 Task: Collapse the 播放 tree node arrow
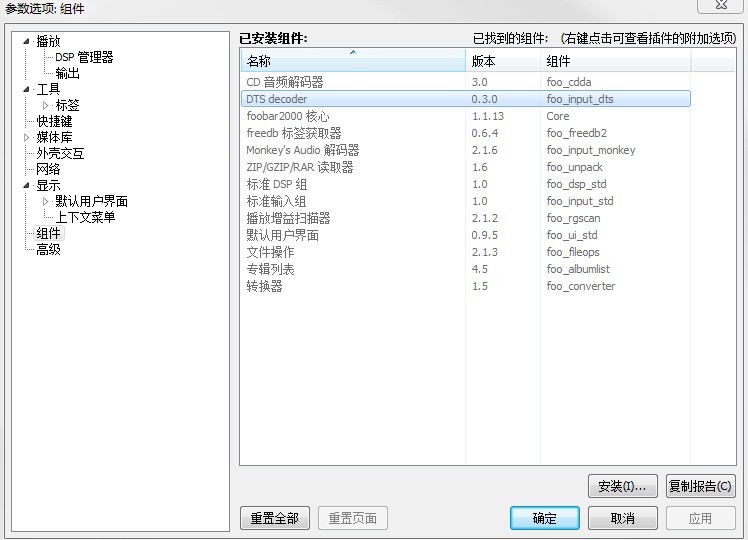tap(26, 42)
